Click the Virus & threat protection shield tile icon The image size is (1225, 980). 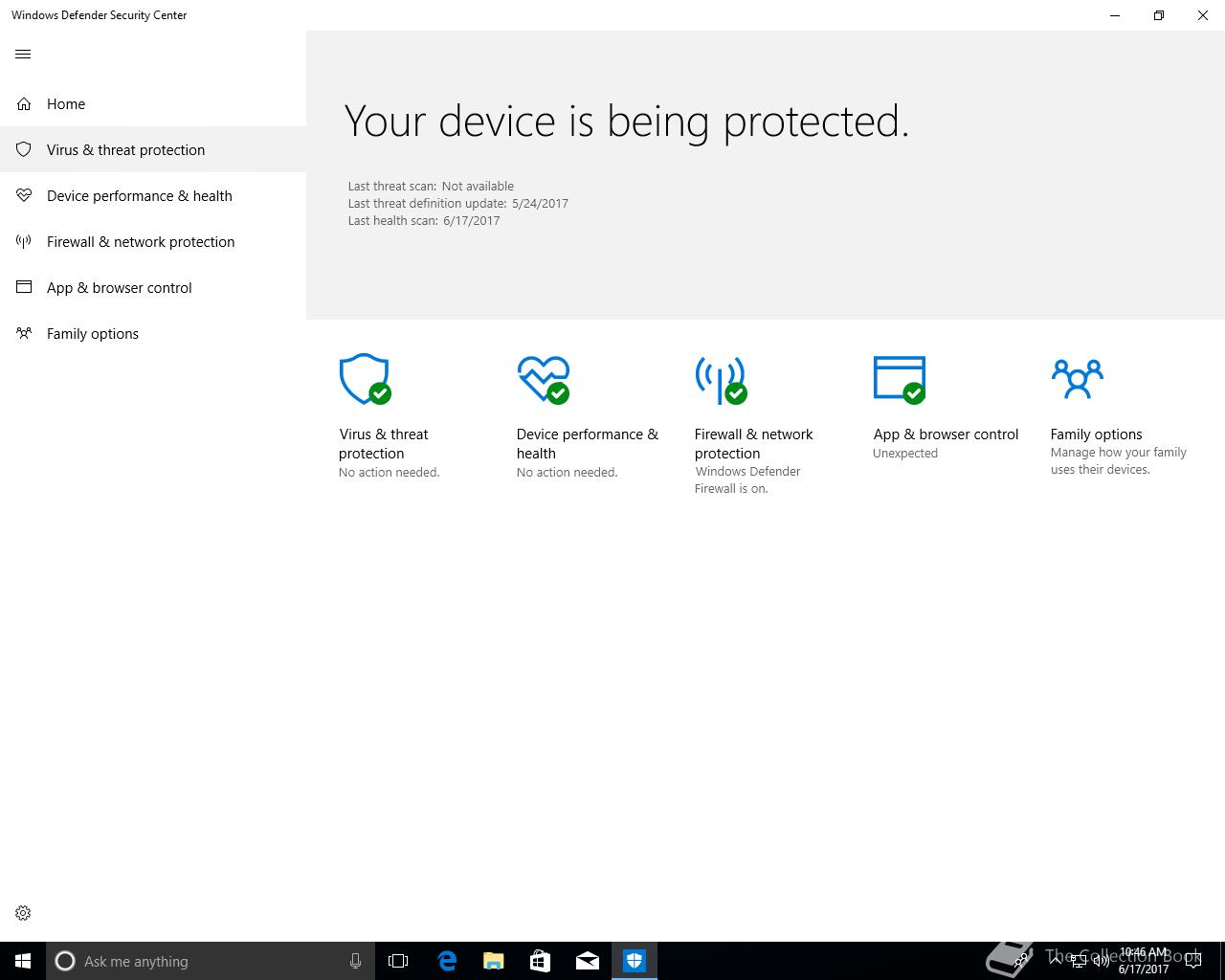point(366,380)
